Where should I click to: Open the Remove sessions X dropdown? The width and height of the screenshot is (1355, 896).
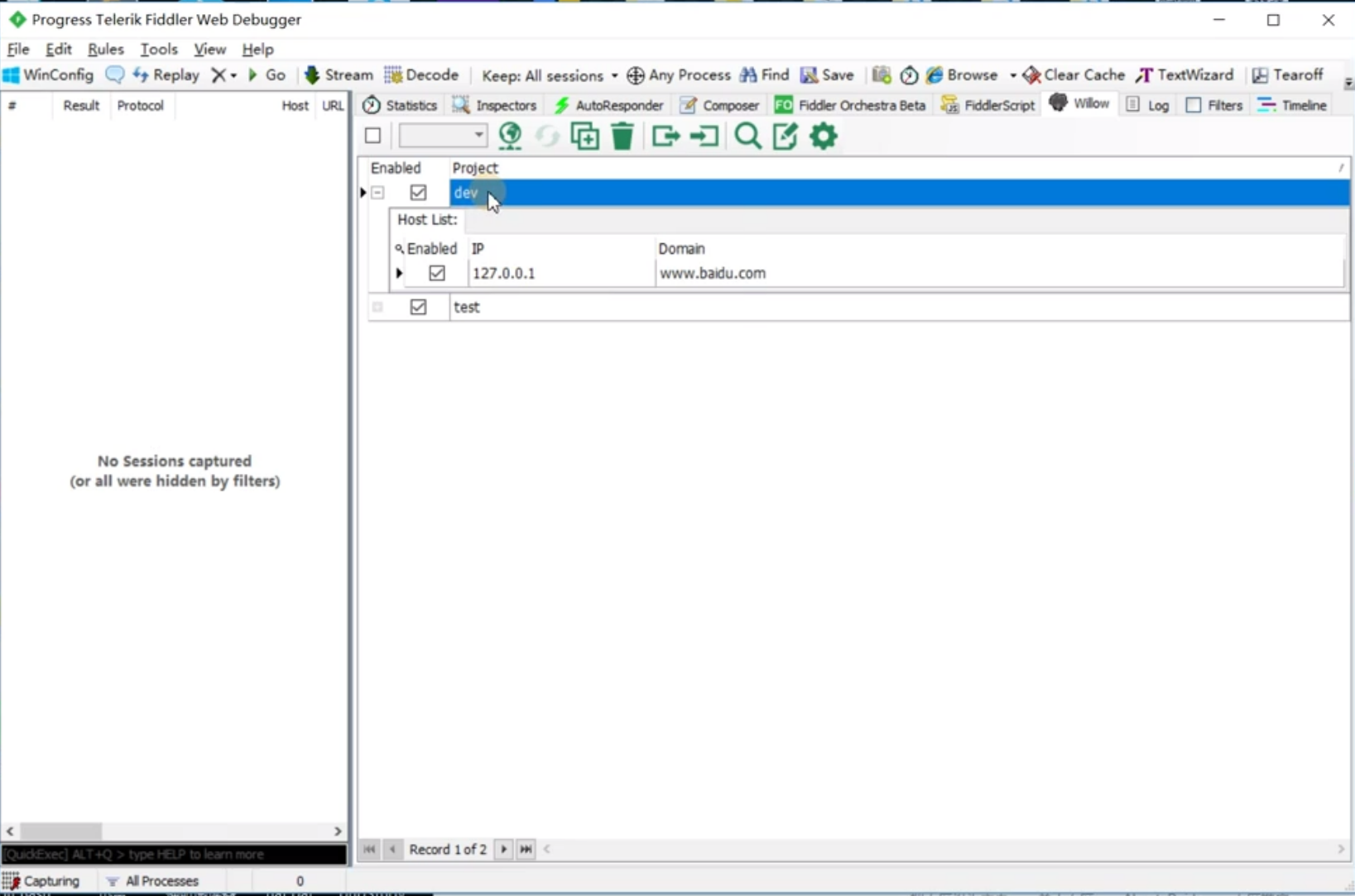tap(223, 75)
